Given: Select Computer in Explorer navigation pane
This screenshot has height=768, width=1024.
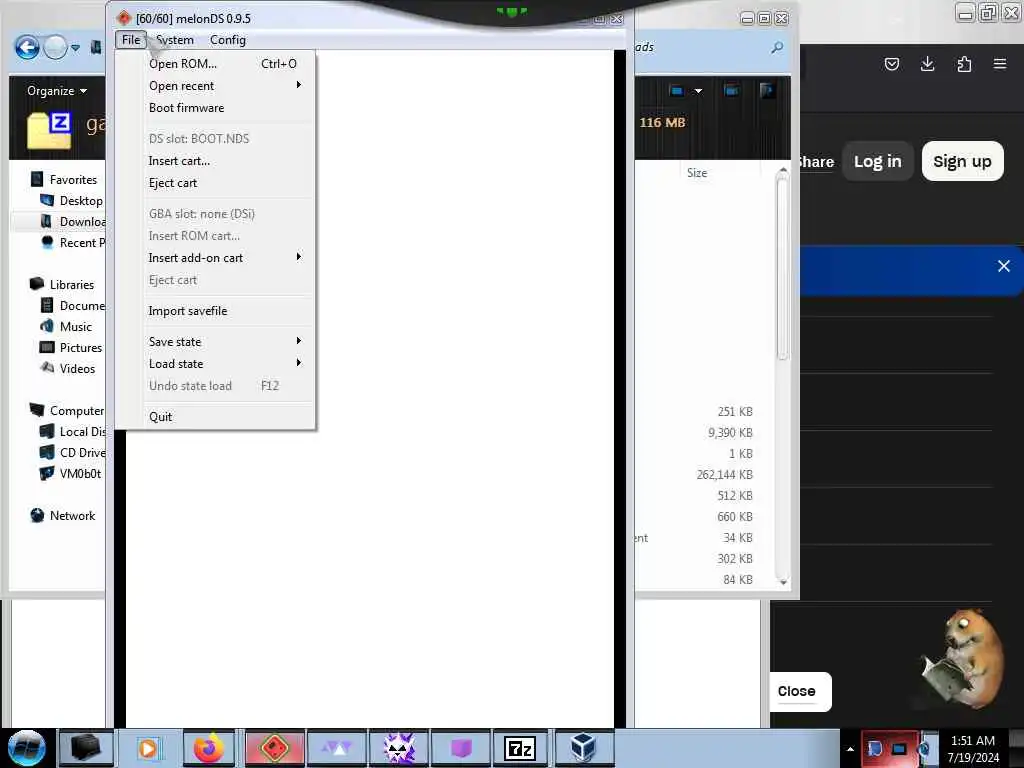Looking at the screenshot, I should coord(67,411).
